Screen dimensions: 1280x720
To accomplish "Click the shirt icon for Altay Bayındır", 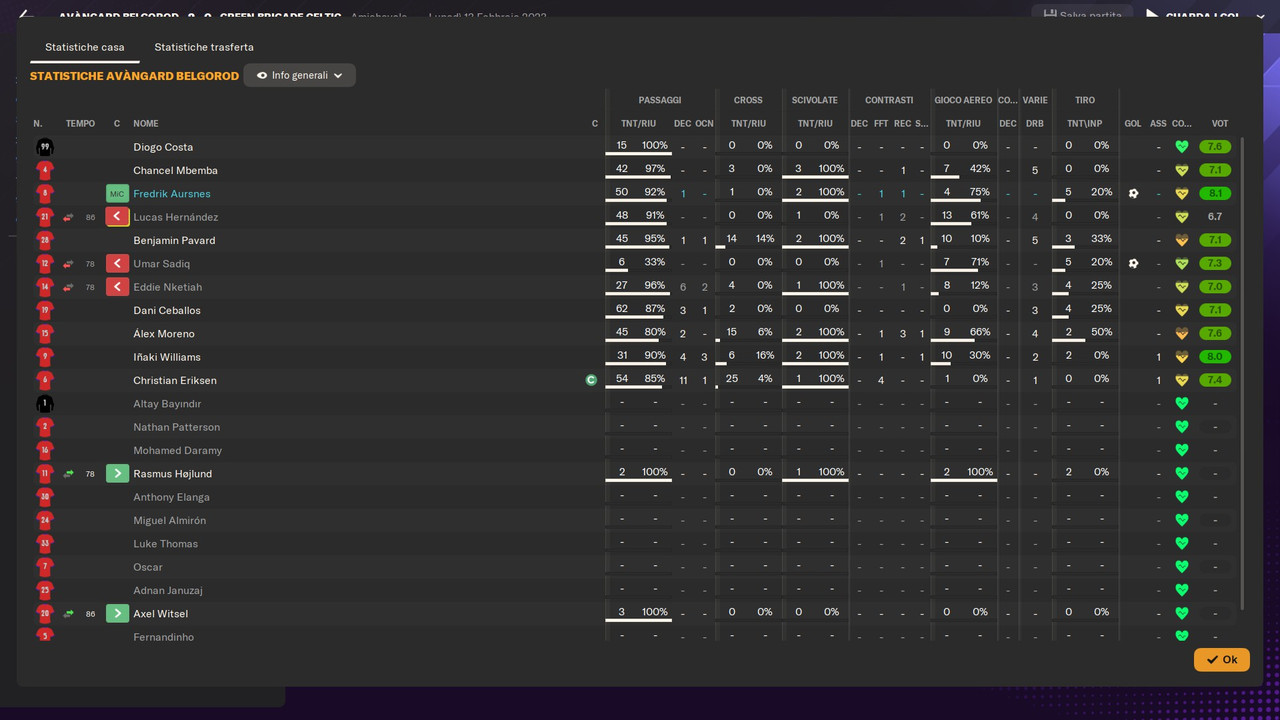I will click(44, 404).
